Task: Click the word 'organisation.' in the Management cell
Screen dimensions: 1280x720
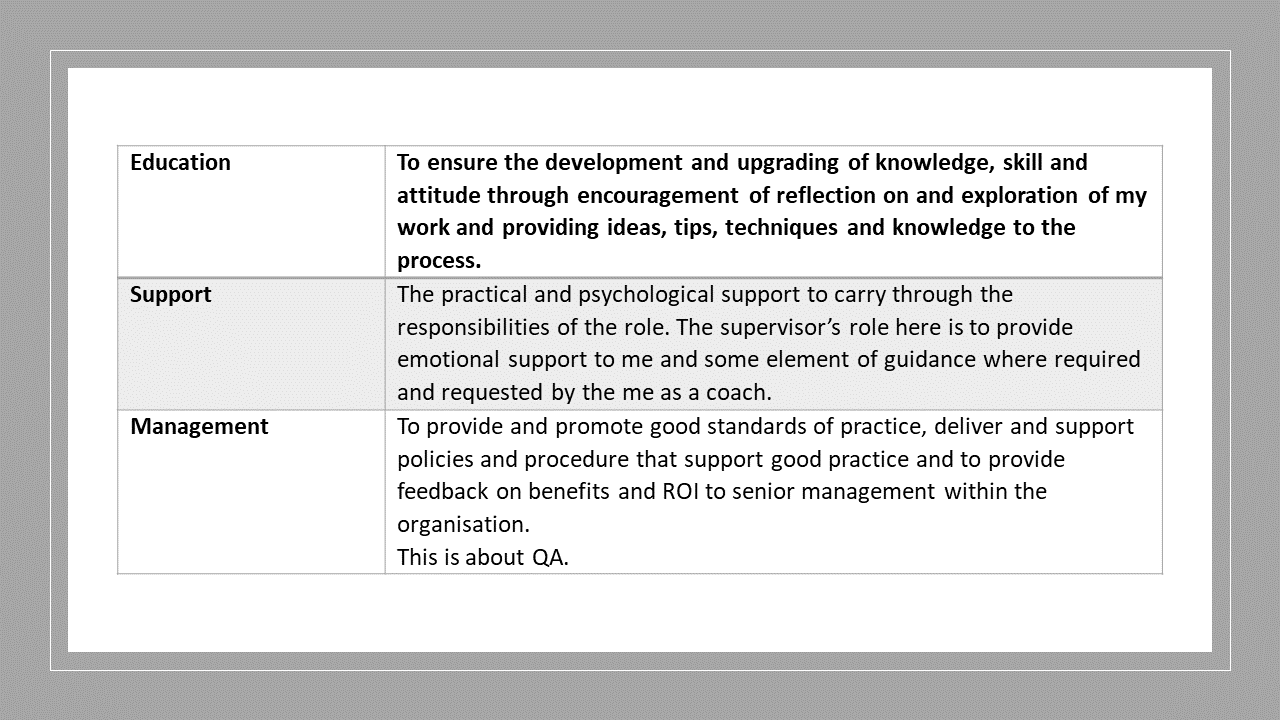Action: (x=464, y=525)
